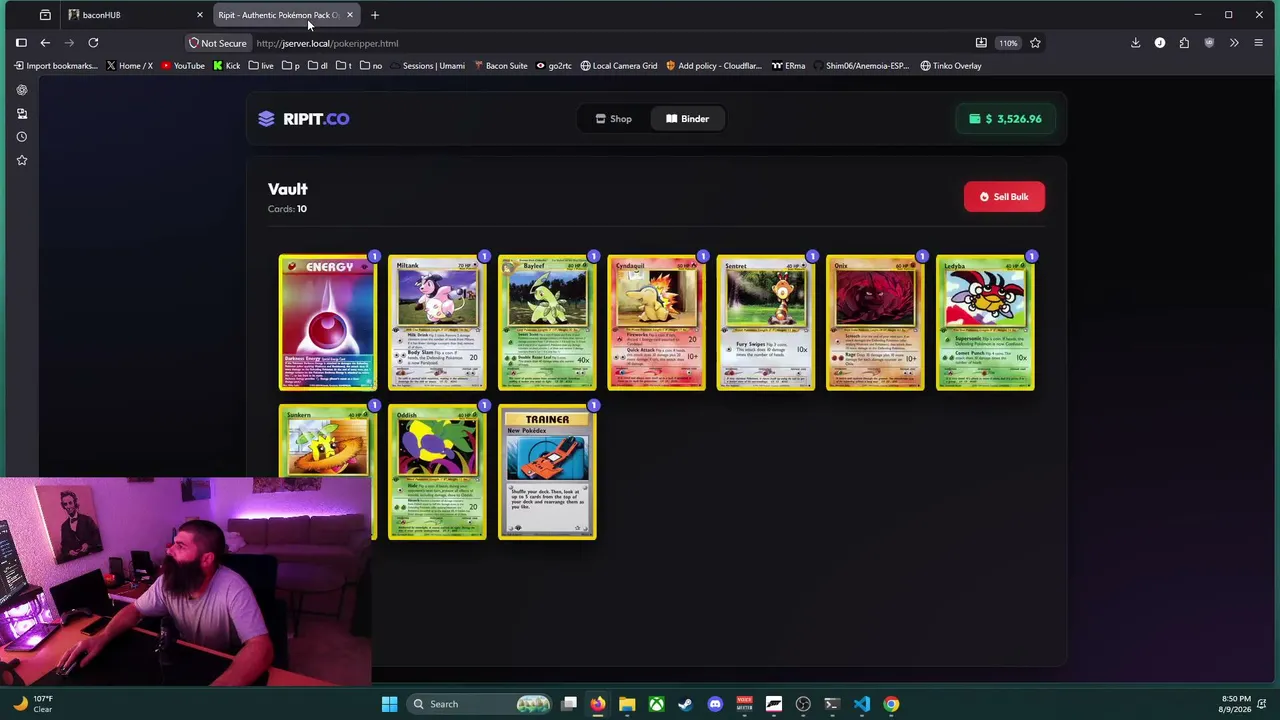Go back to the previous page
Screen dimensions: 1280x720
click(45, 43)
